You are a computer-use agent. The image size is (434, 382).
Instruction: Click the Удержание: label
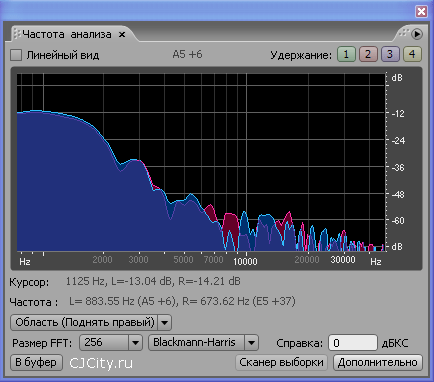click(301, 55)
